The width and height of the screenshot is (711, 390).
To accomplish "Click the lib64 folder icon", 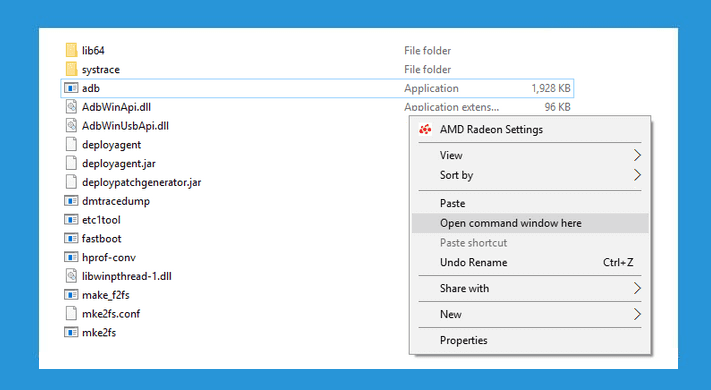I will tap(71, 50).
